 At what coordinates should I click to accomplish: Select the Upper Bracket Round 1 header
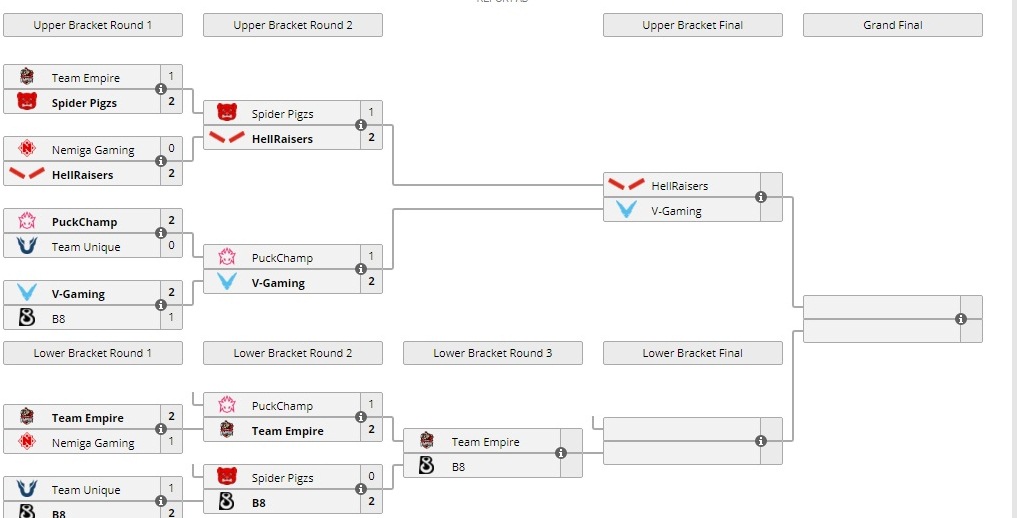(x=93, y=25)
